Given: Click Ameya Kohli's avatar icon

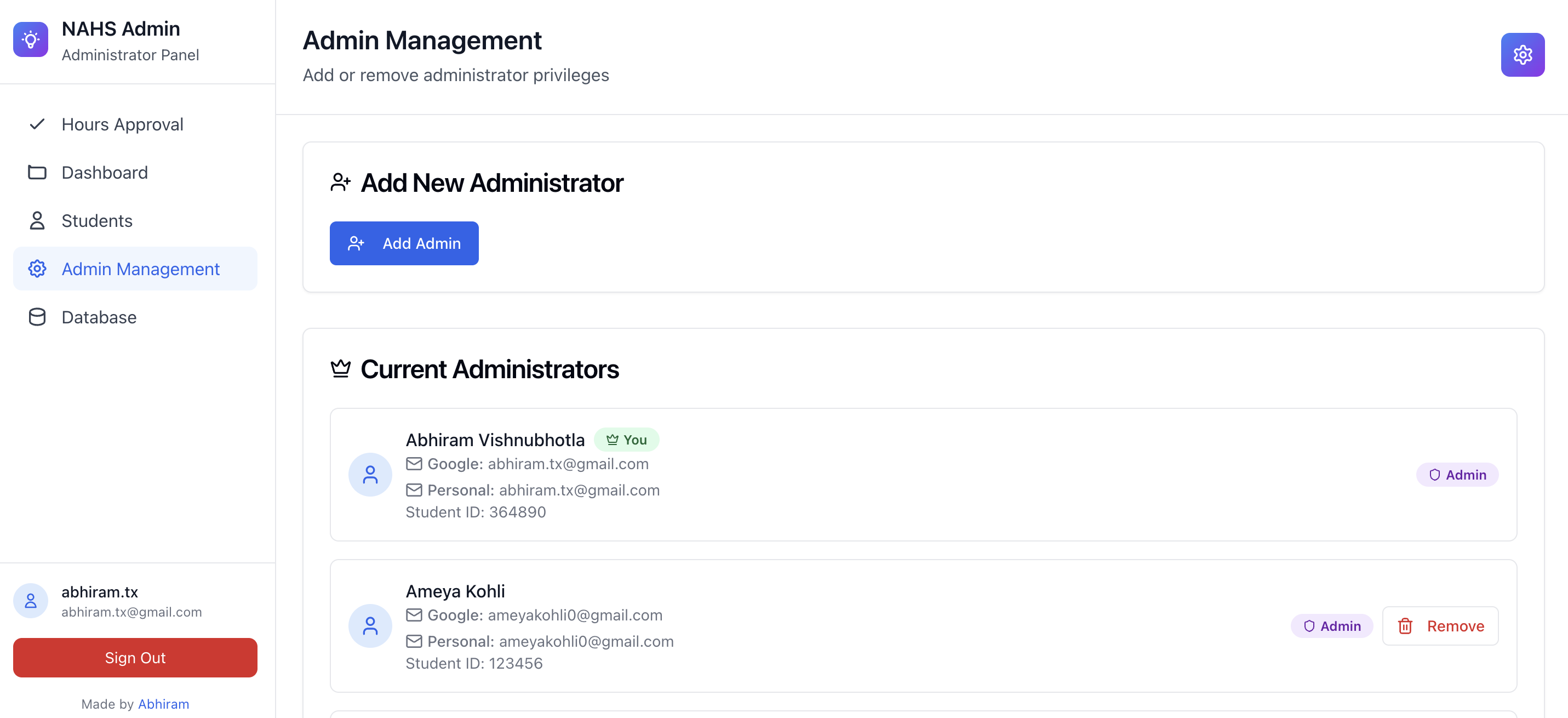Looking at the screenshot, I should [x=369, y=625].
